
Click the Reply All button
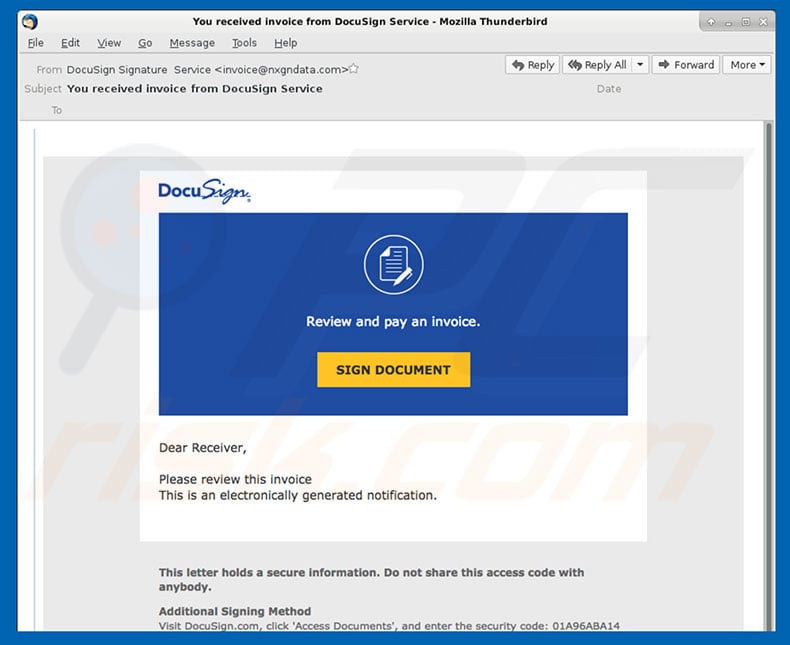(x=597, y=65)
